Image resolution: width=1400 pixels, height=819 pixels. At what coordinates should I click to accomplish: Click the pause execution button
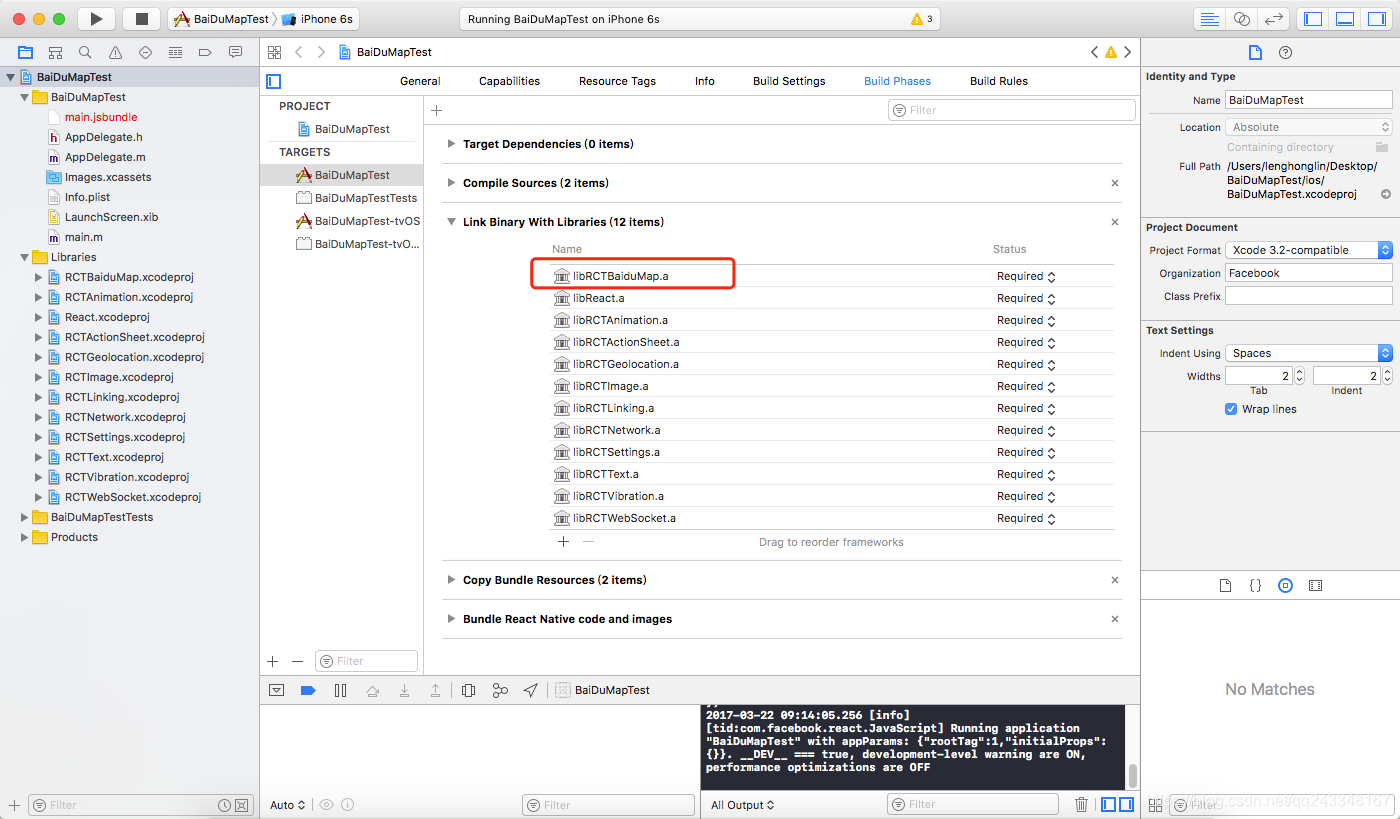[340, 690]
